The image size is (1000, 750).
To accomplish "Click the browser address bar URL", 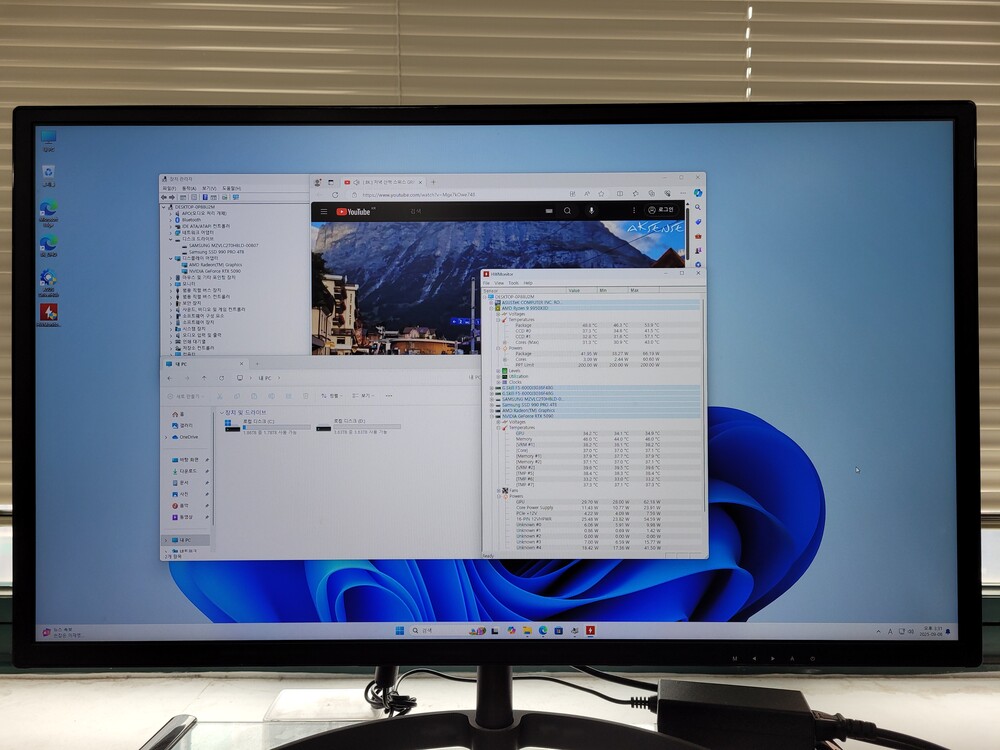I will tap(420, 195).
